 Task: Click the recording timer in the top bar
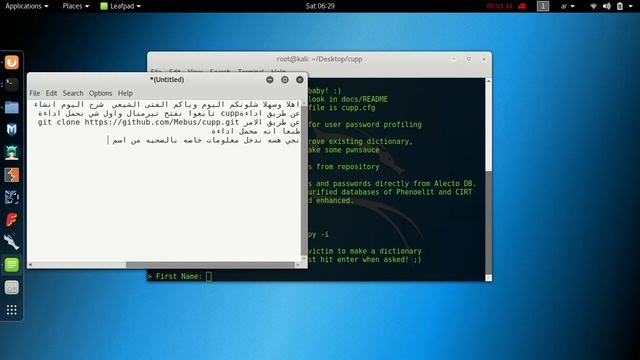coord(499,6)
